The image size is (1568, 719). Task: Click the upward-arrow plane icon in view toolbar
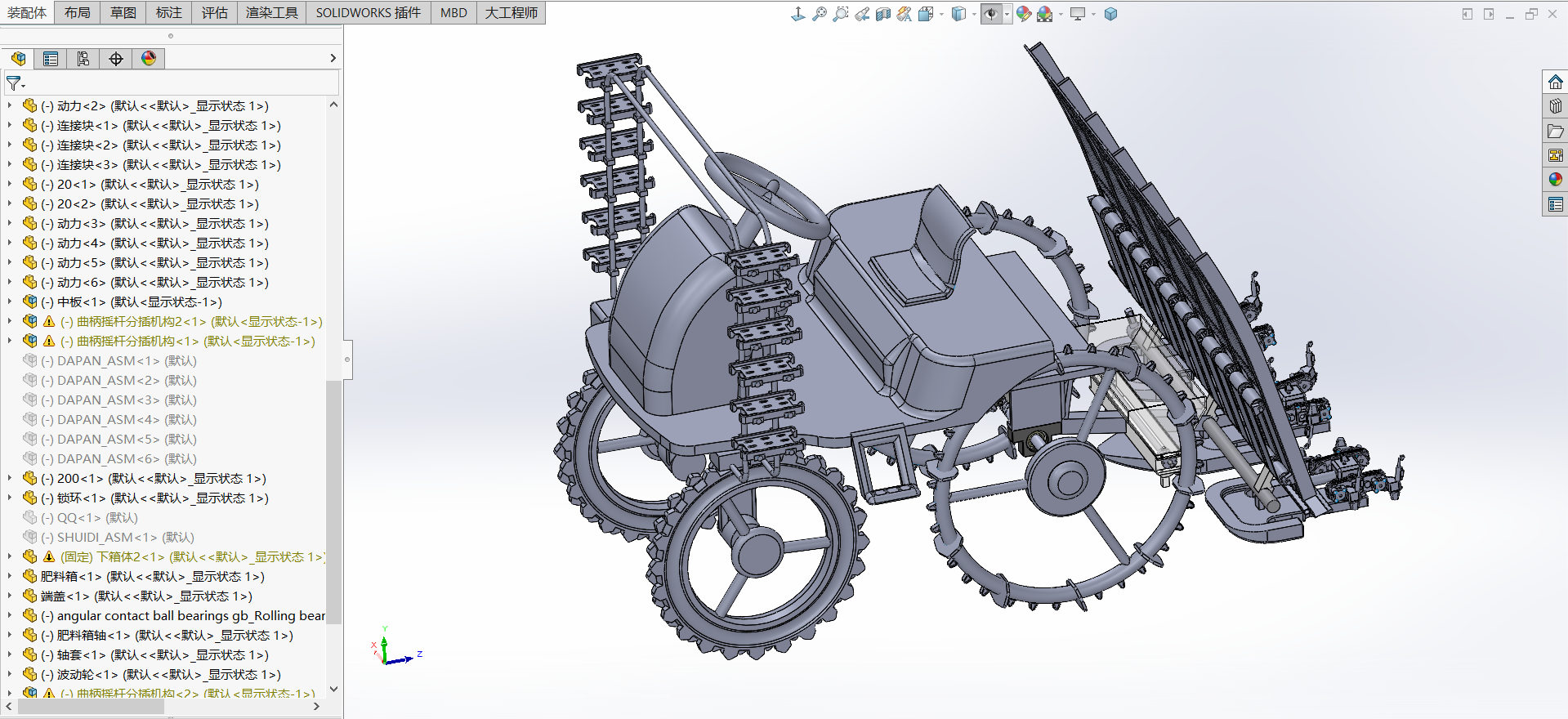[798, 14]
